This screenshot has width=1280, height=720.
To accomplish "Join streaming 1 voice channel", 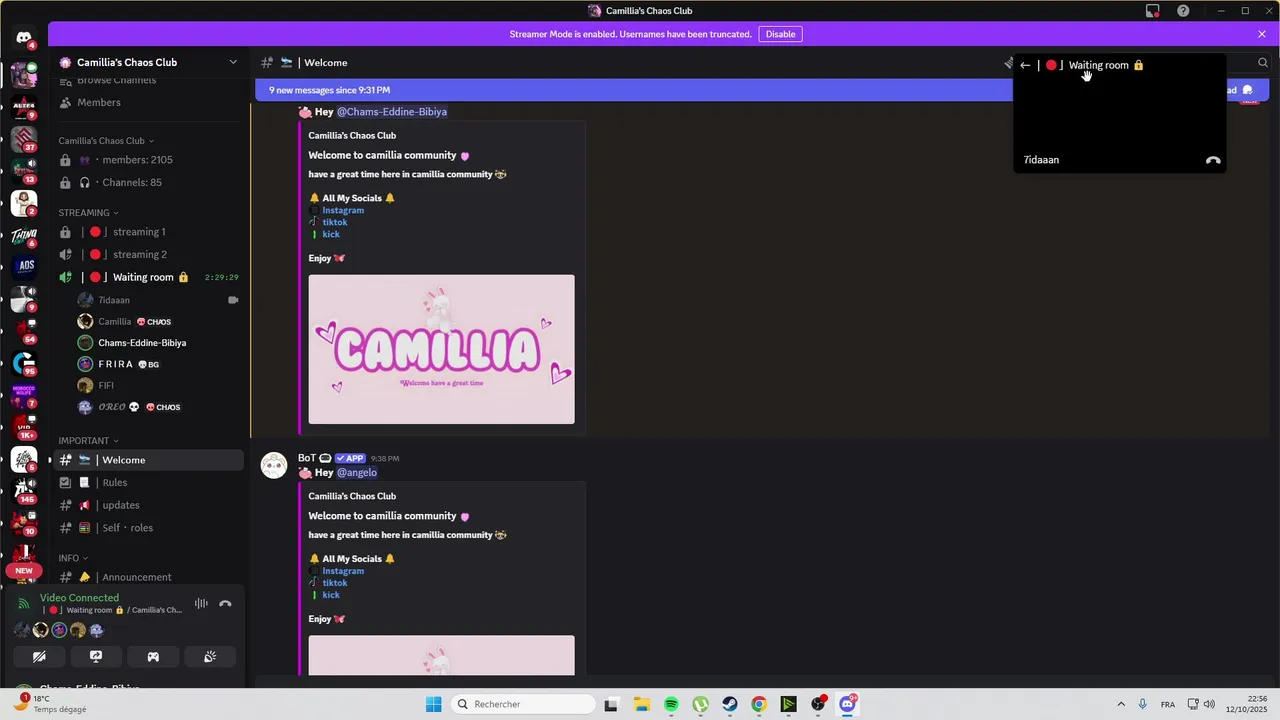I will pos(147,232).
